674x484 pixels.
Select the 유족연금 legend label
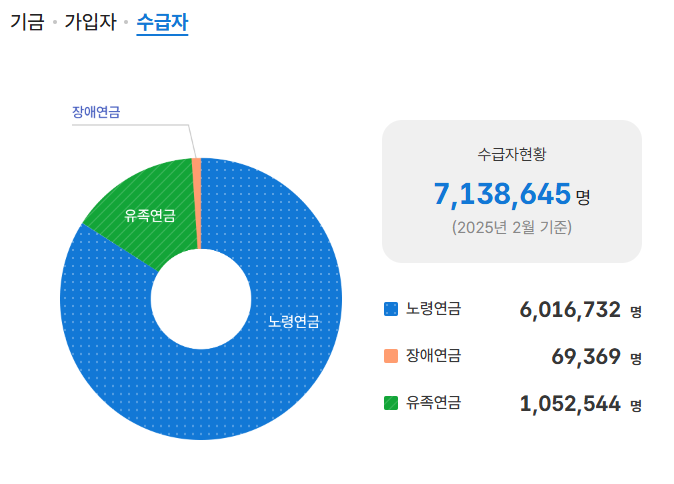[x=433, y=403]
